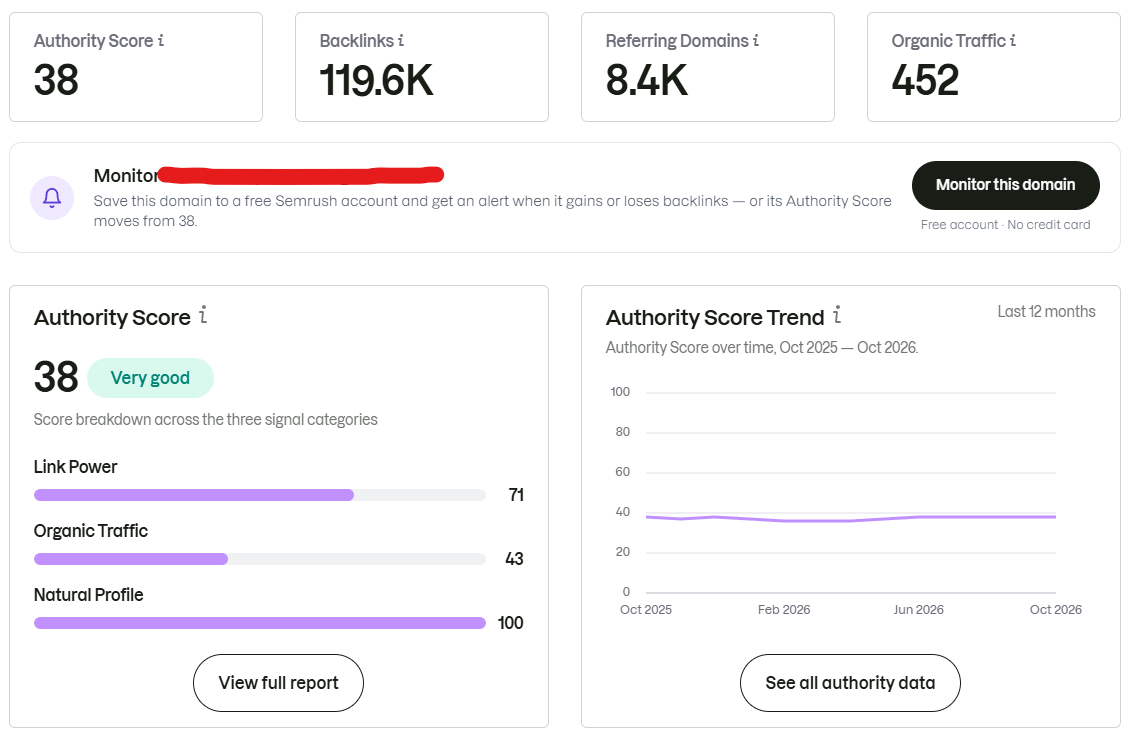Click the Free account · No credit card note

pyautogui.click(x=1005, y=224)
